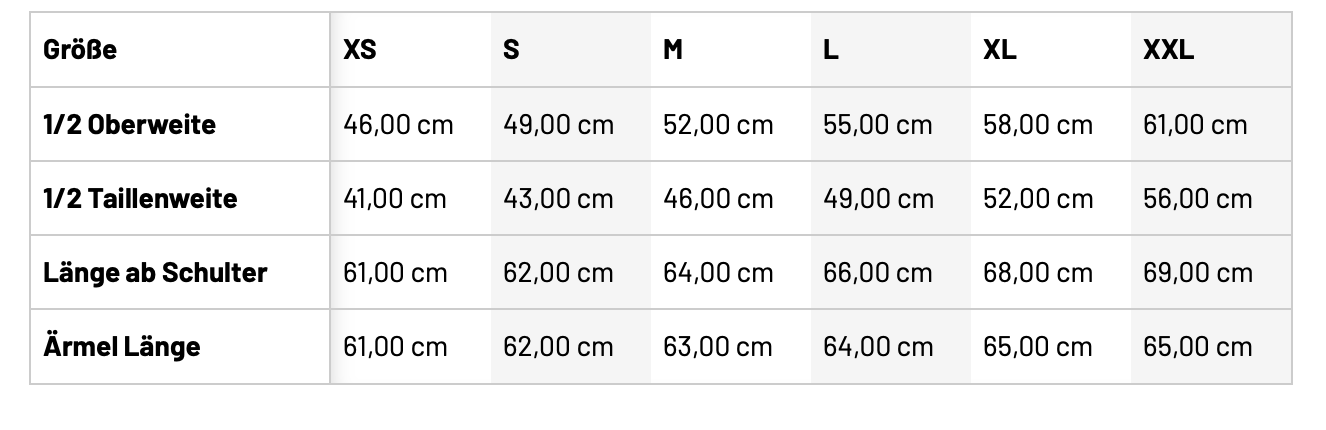Screen dimensions: 1326x430
Task: Select the 41,00 cm Taillenweite cell
Action: [x=395, y=199]
